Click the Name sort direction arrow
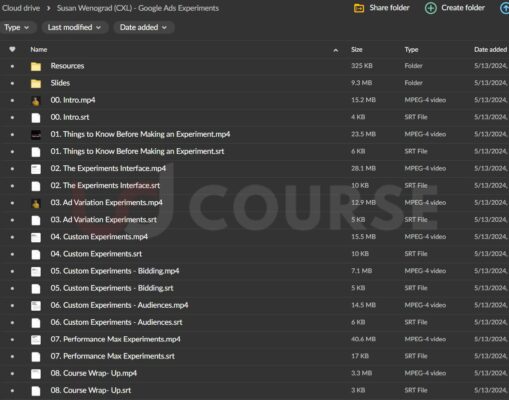 coord(336,50)
